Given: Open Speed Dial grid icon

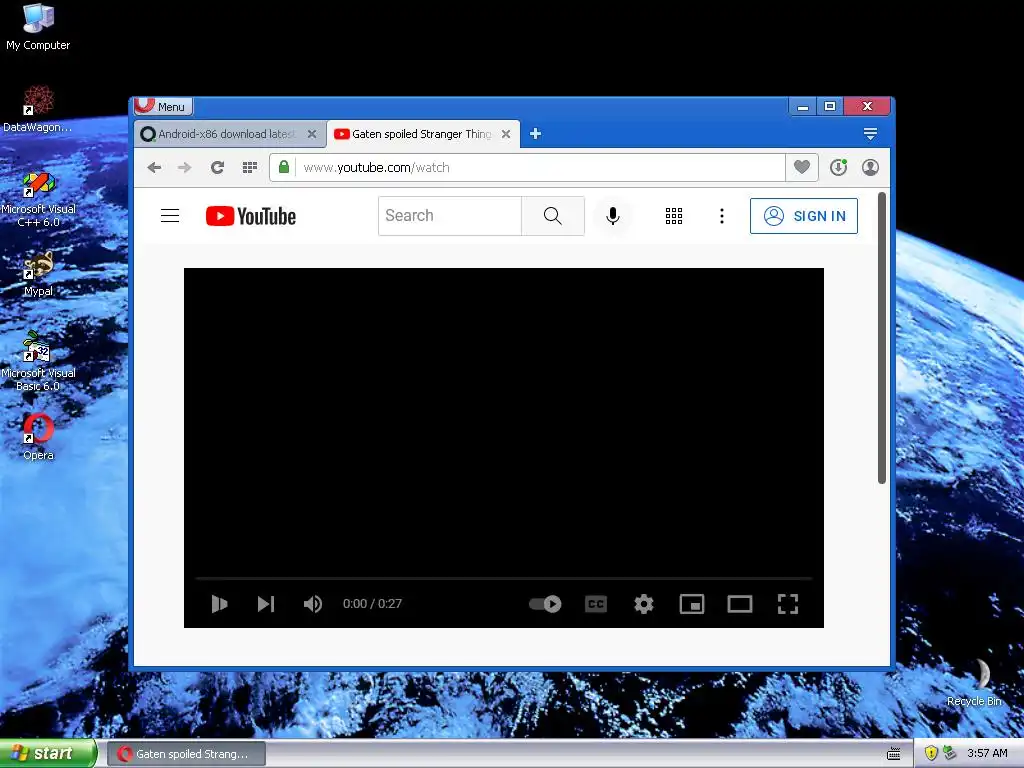Looking at the screenshot, I should 249,168.
